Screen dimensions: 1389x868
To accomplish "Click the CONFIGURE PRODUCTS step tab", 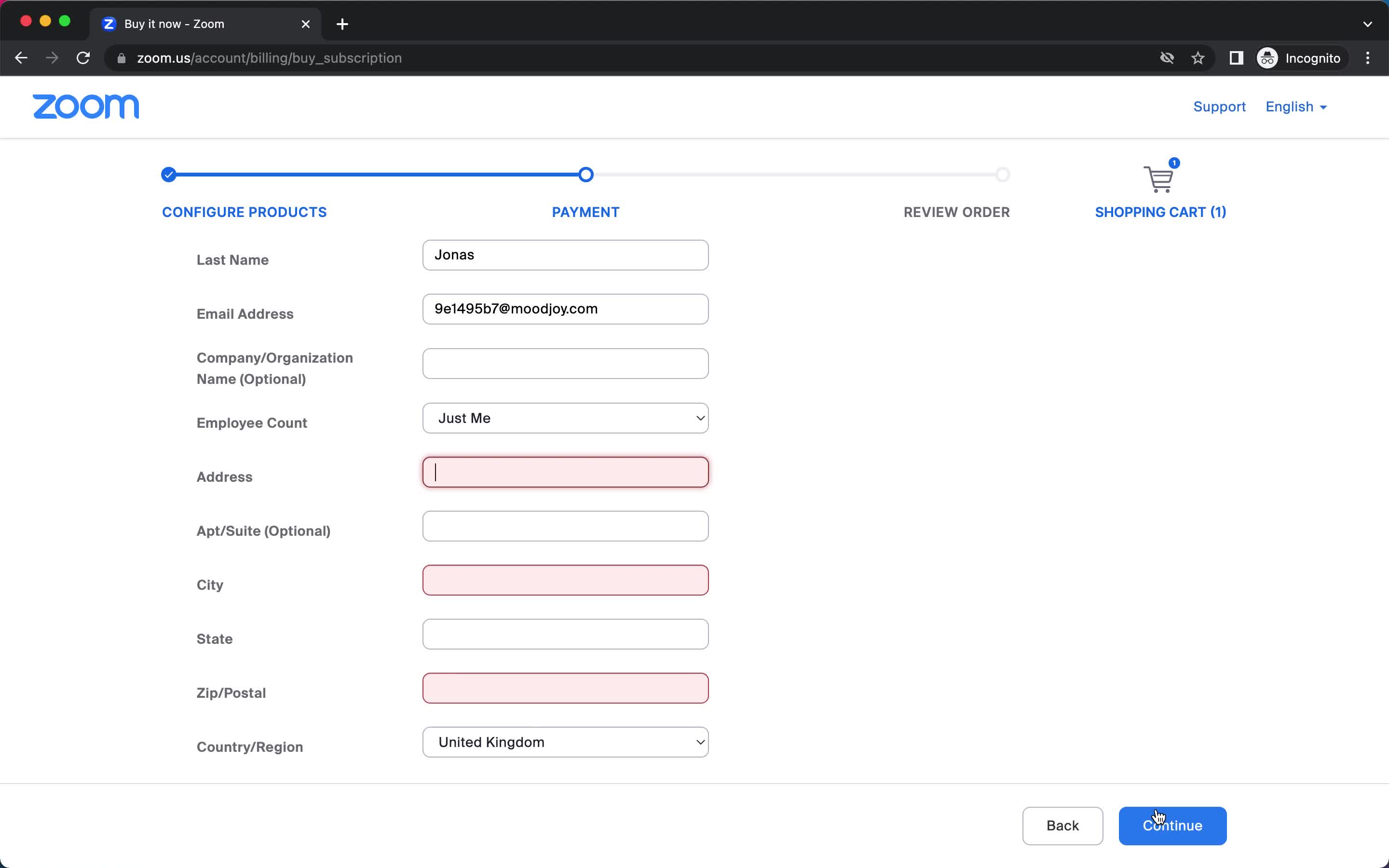I will pos(244,211).
